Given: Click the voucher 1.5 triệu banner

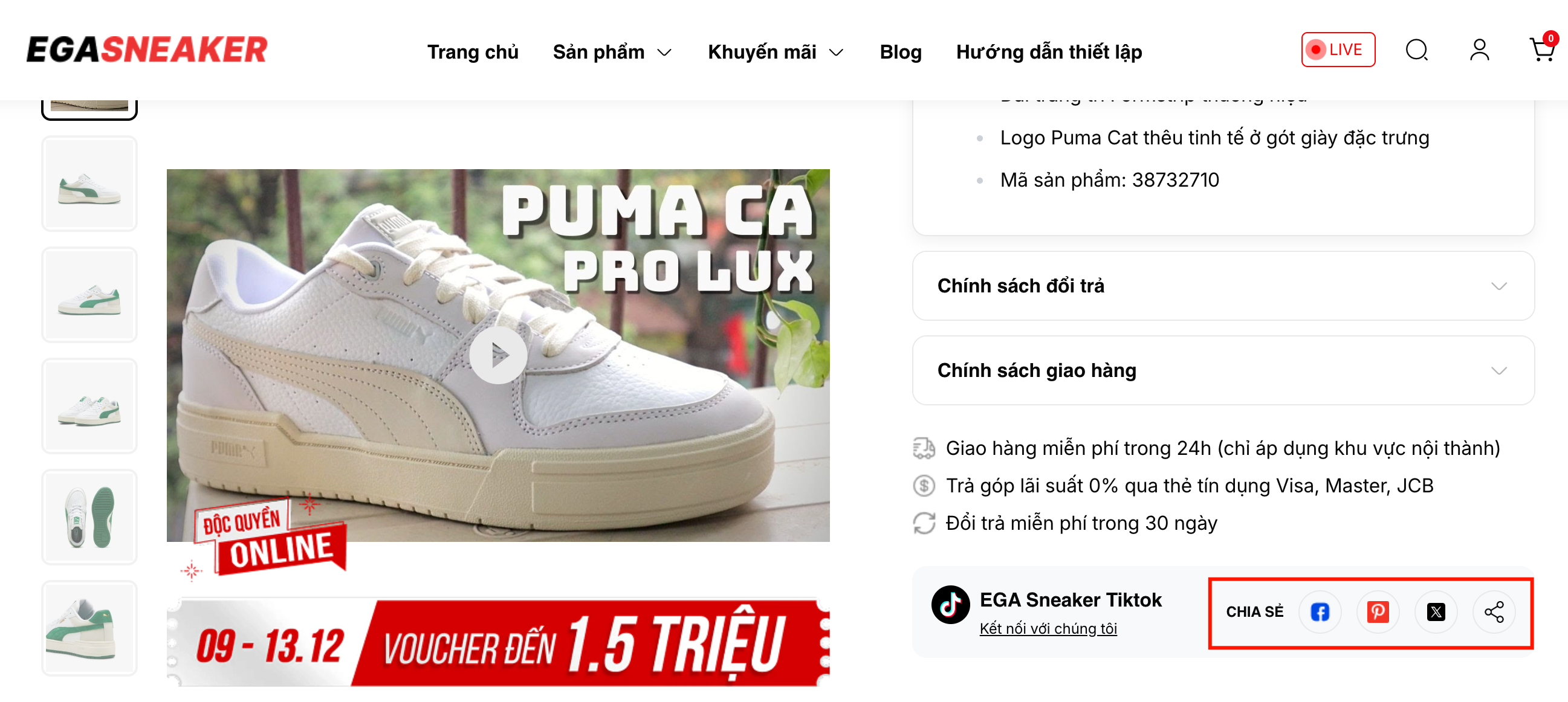Looking at the screenshot, I should tap(498, 642).
